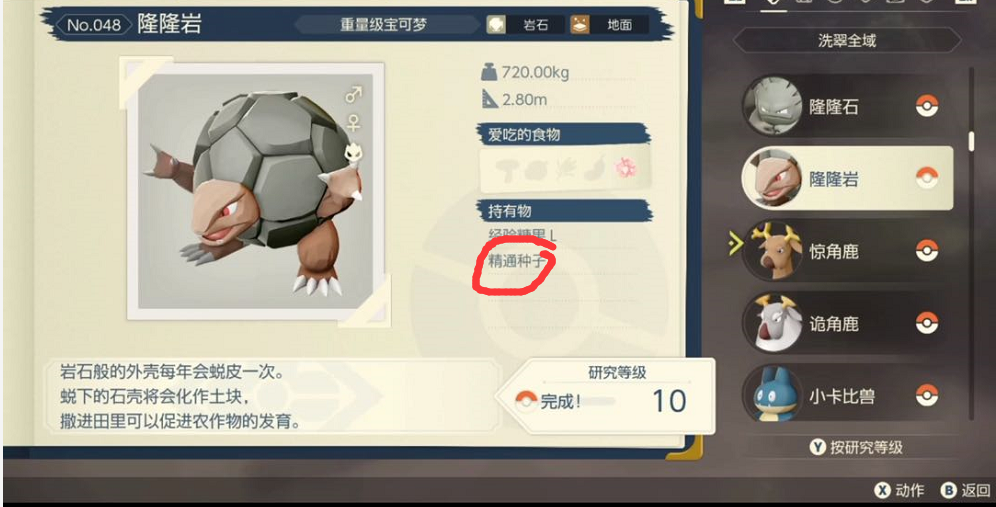Click the B 返回 back button
996x507 pixels.
pos(966,490)
